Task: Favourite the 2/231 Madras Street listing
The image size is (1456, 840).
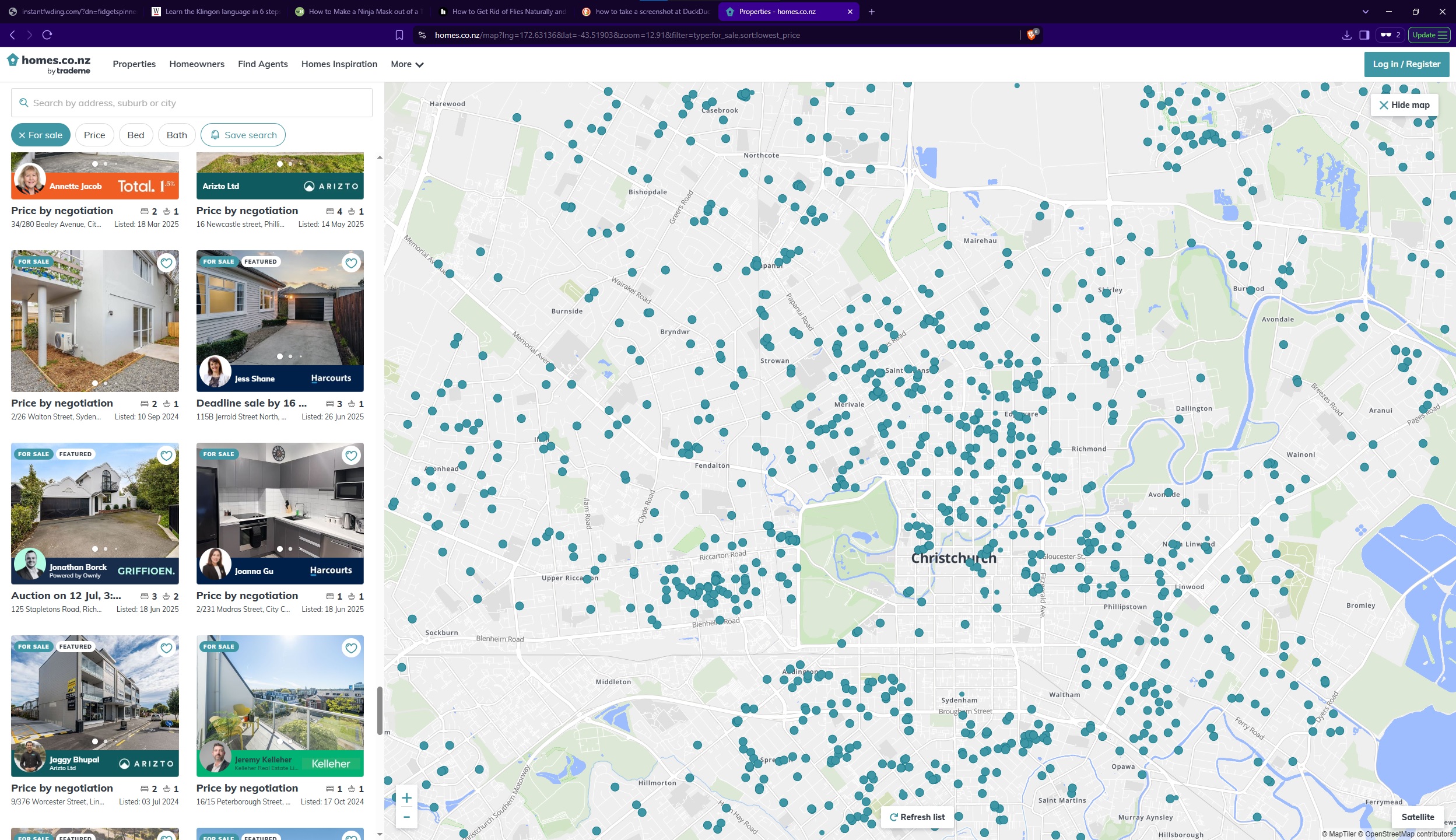Action: [x=351, y=456]
